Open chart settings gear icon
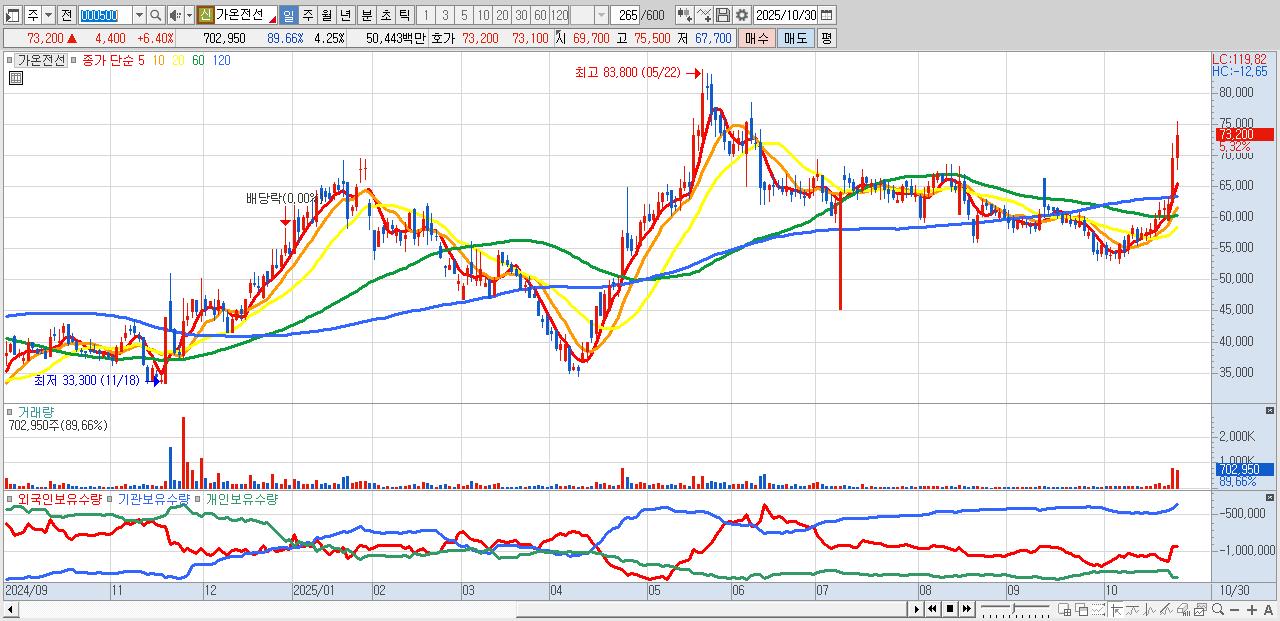1280x621 pixels. point(742,15)
